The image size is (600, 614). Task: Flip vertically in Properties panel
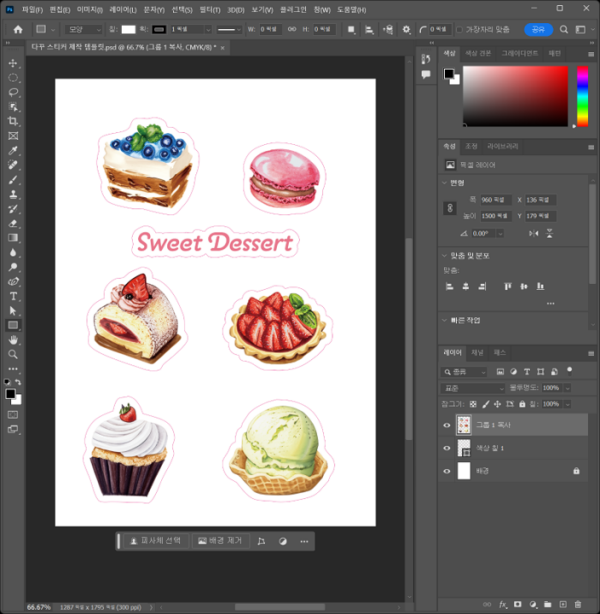[549, 233]
